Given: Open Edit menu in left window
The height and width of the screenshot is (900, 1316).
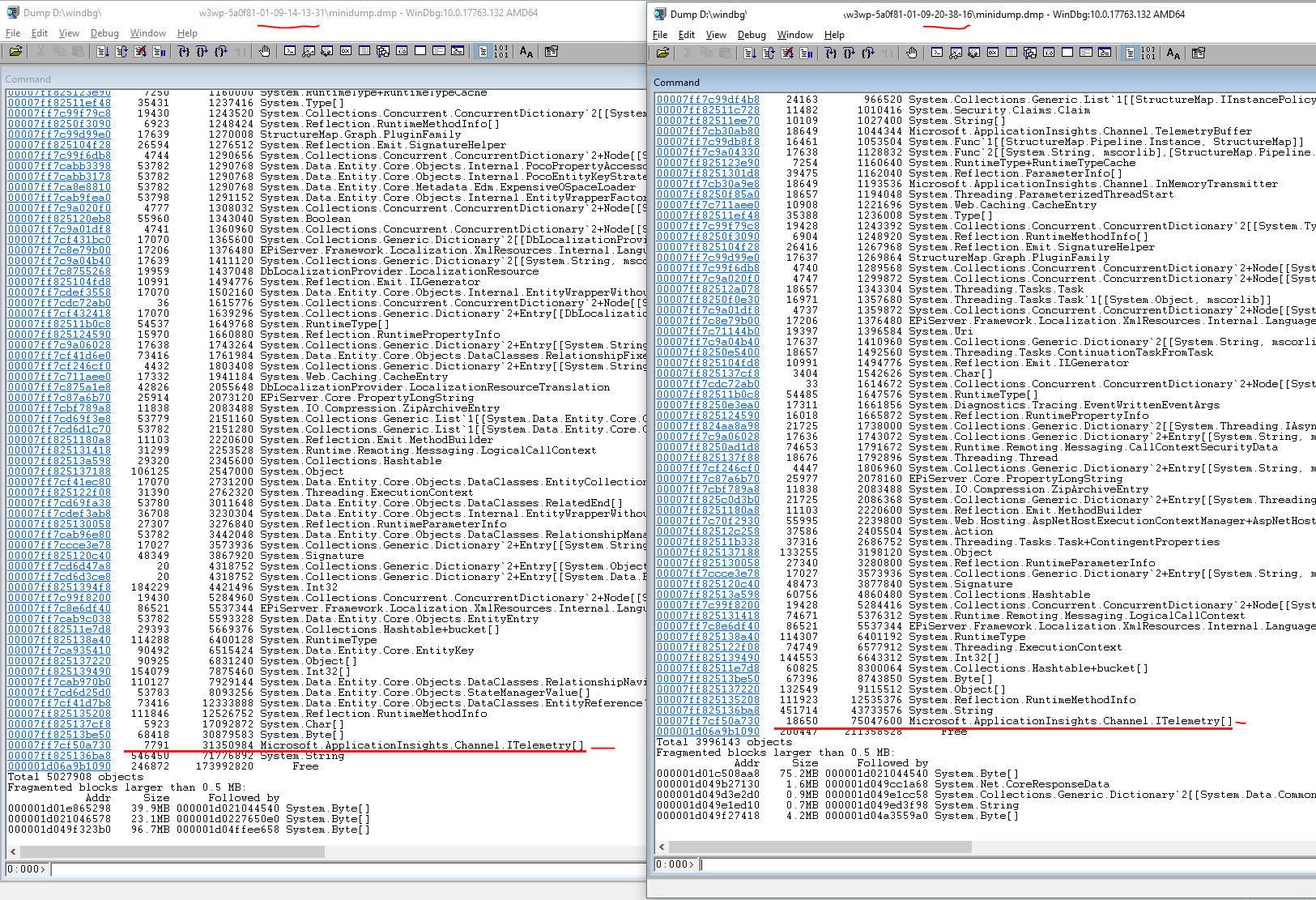Looking at the screenshot, I should pyautogui.click(x=40, y=33).
